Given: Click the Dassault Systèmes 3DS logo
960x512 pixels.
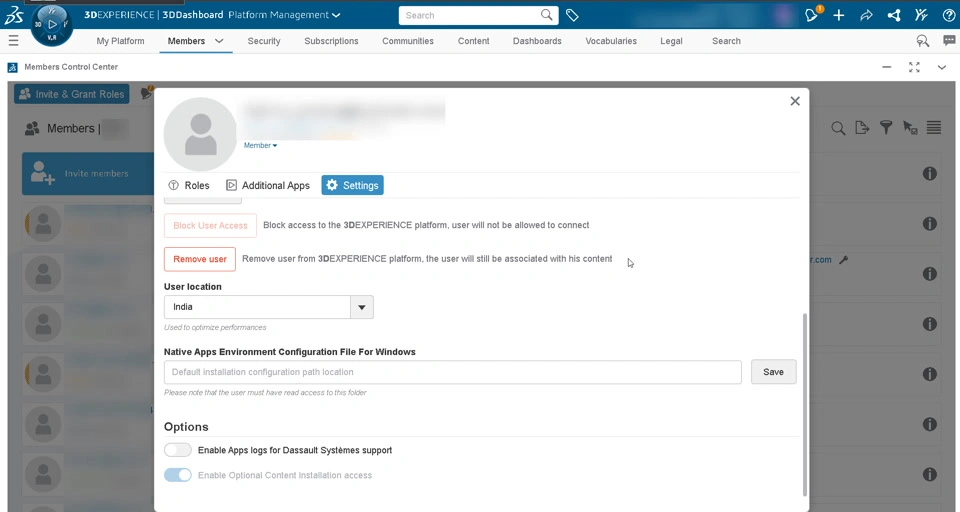Looking at the screenshot, I should tap(13, 15).
